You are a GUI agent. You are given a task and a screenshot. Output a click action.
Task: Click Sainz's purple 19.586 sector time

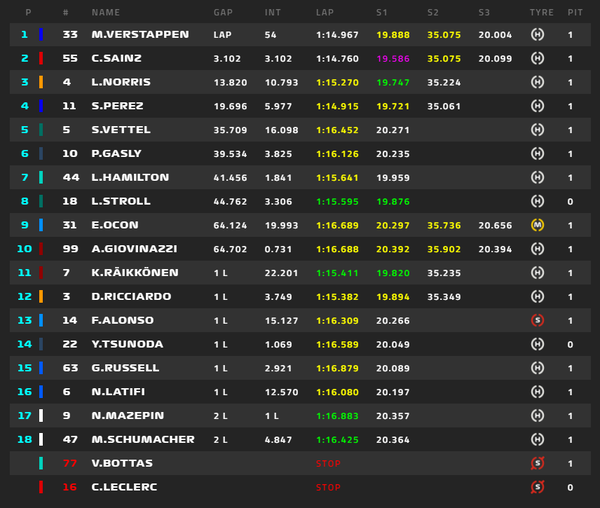(393, 59)
